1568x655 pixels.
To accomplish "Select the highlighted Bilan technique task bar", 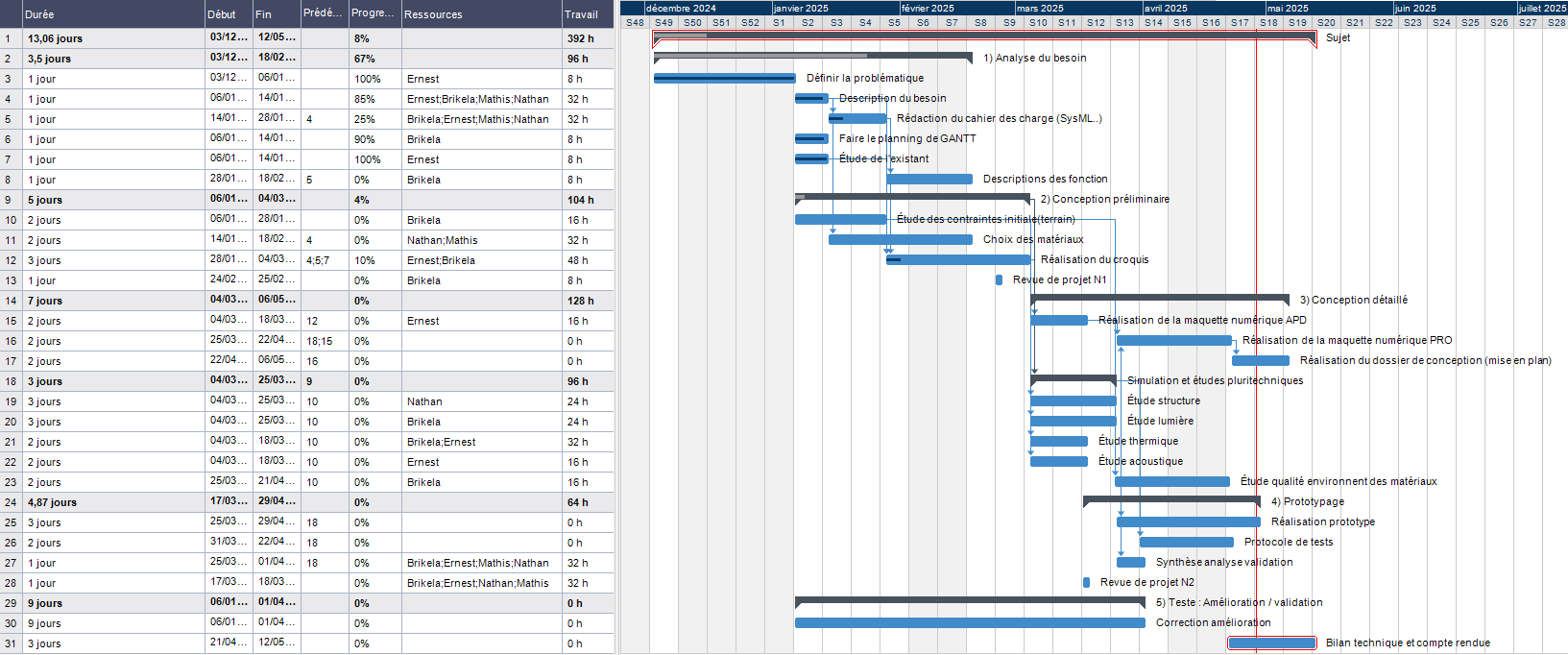I will (x=1271, y=643).
